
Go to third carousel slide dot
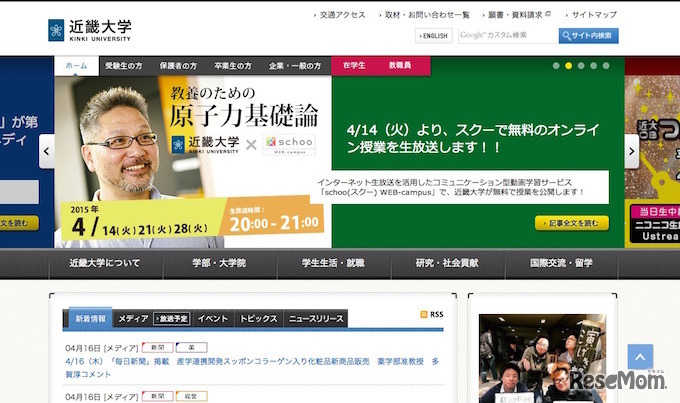(x=581, y=66)
